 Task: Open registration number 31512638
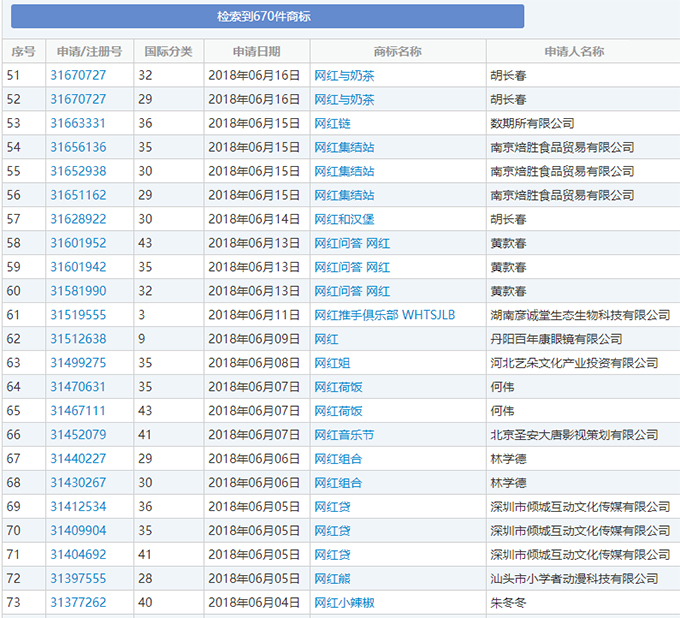[x=78, y=339]
